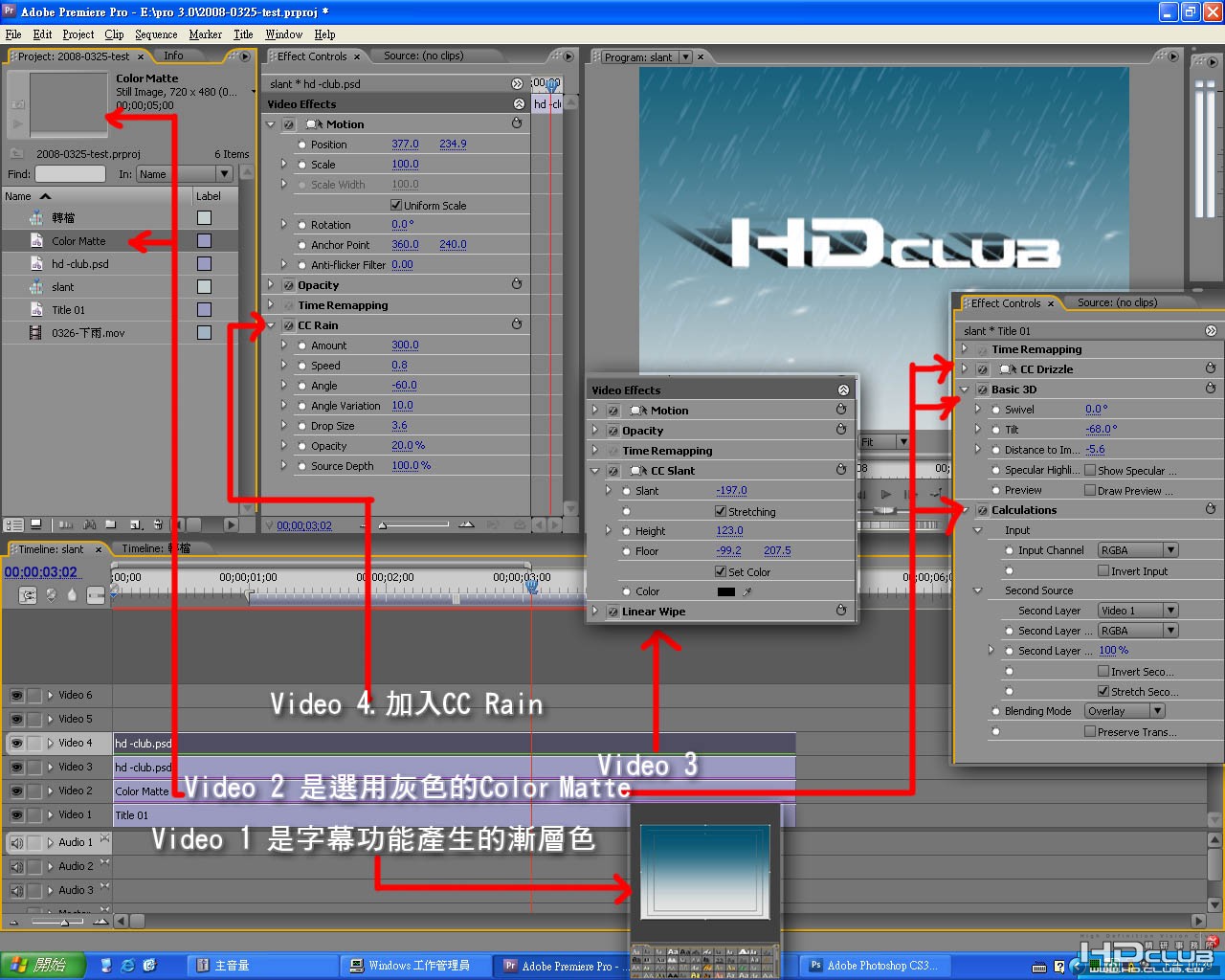Reset the CC Rain effect

(517, 324)
